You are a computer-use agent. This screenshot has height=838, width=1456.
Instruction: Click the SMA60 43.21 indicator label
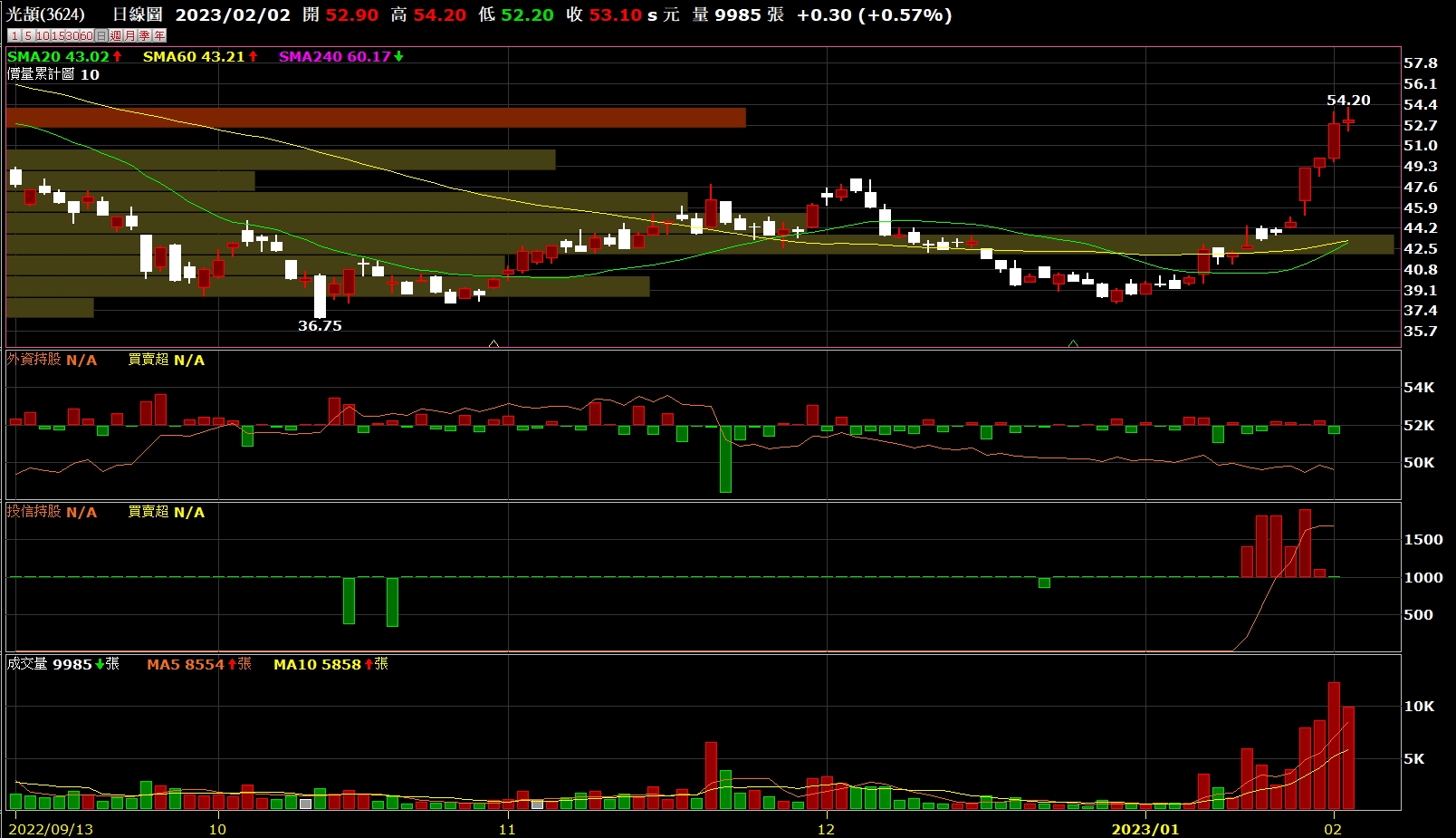194,56
